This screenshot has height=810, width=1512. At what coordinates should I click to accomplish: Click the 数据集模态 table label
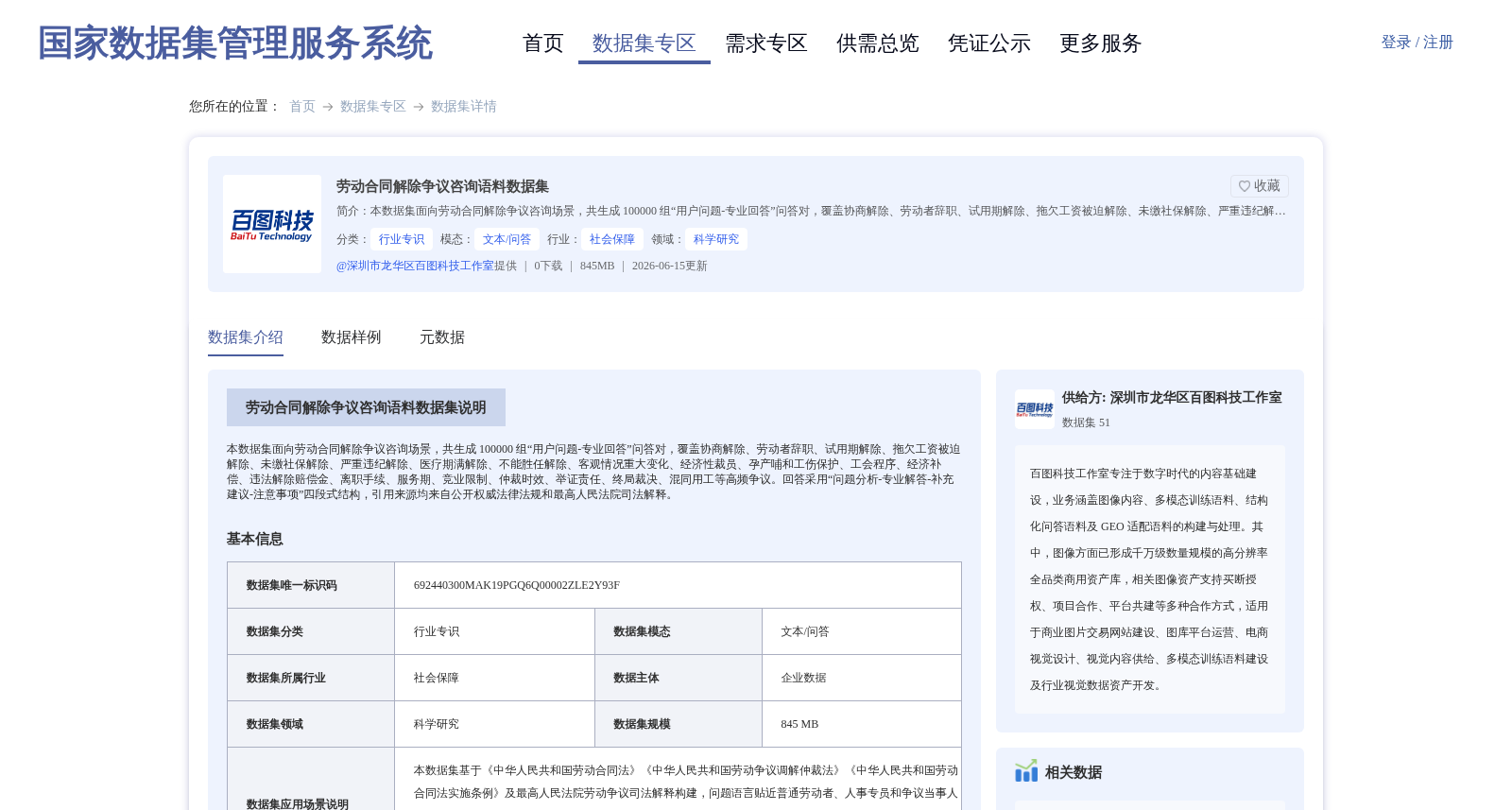point(642,631)
